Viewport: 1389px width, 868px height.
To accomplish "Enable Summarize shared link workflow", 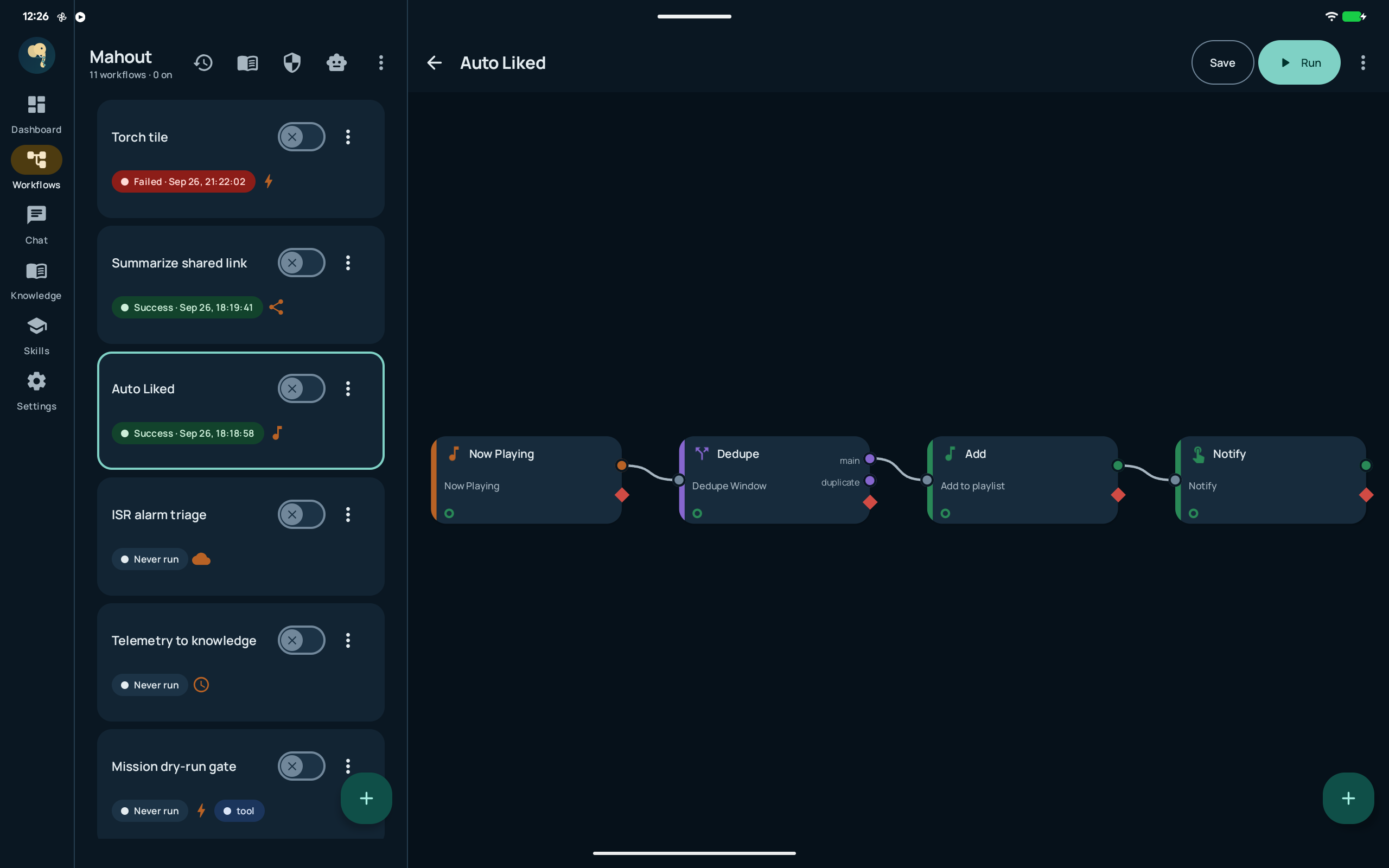I will click(301, 263).
